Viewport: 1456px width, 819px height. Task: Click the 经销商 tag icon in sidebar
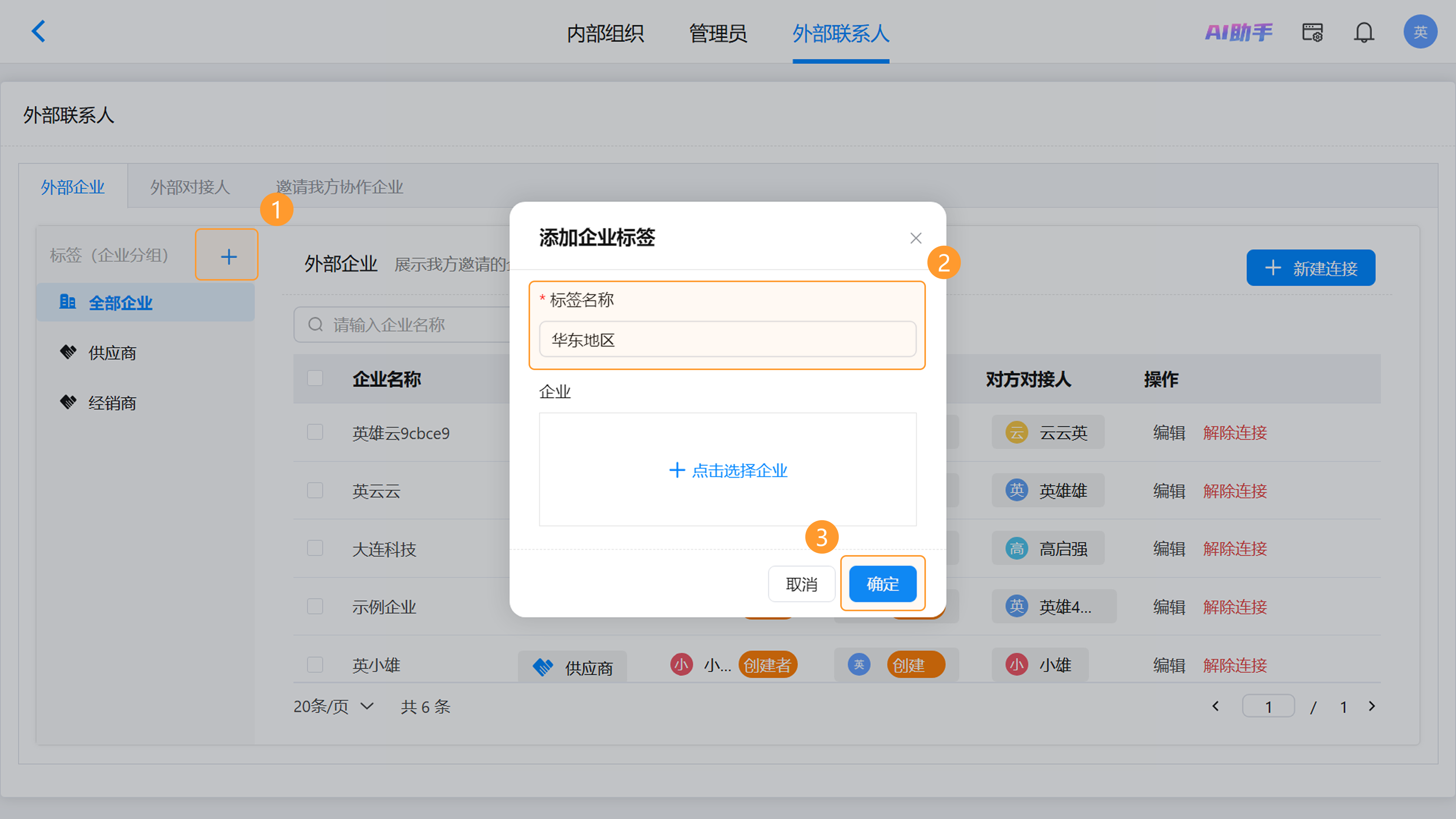pyautogui.click(x=68, y=402)
